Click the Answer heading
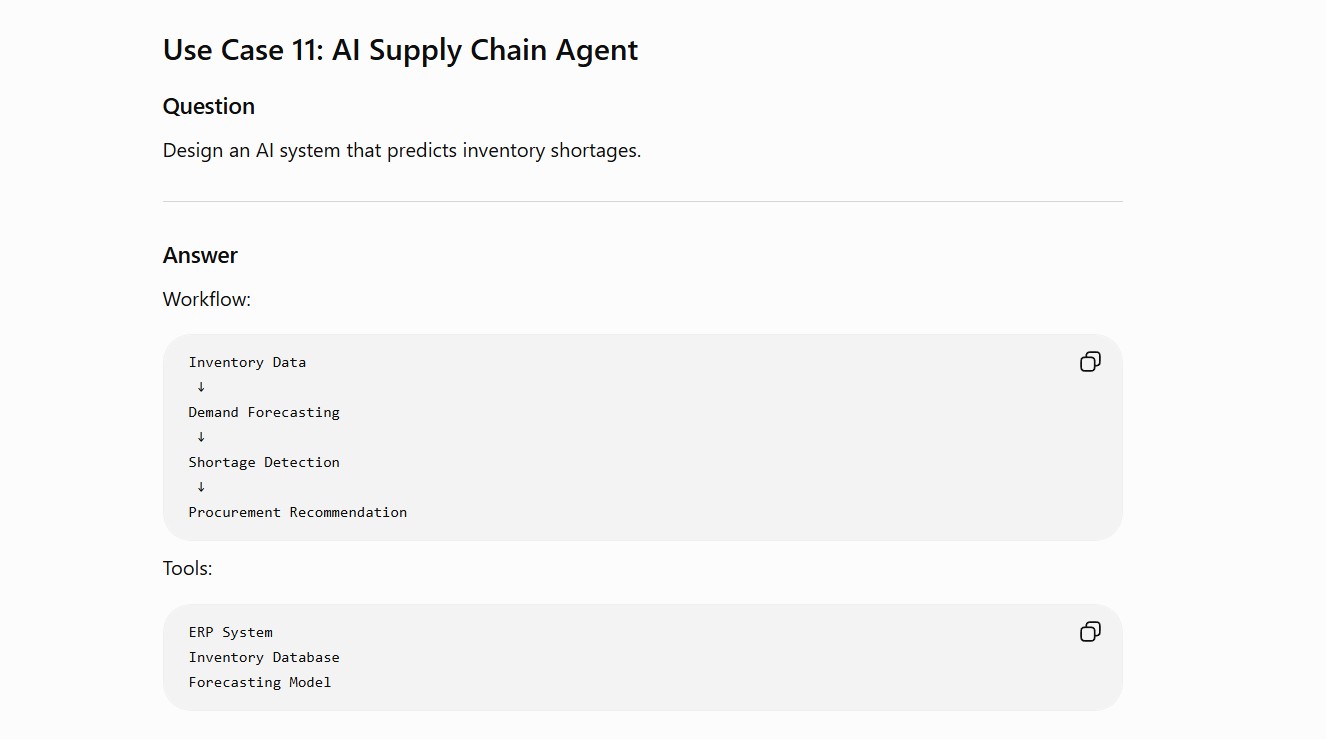Viewport: 1326px width, 739px height. pos(200,255)
